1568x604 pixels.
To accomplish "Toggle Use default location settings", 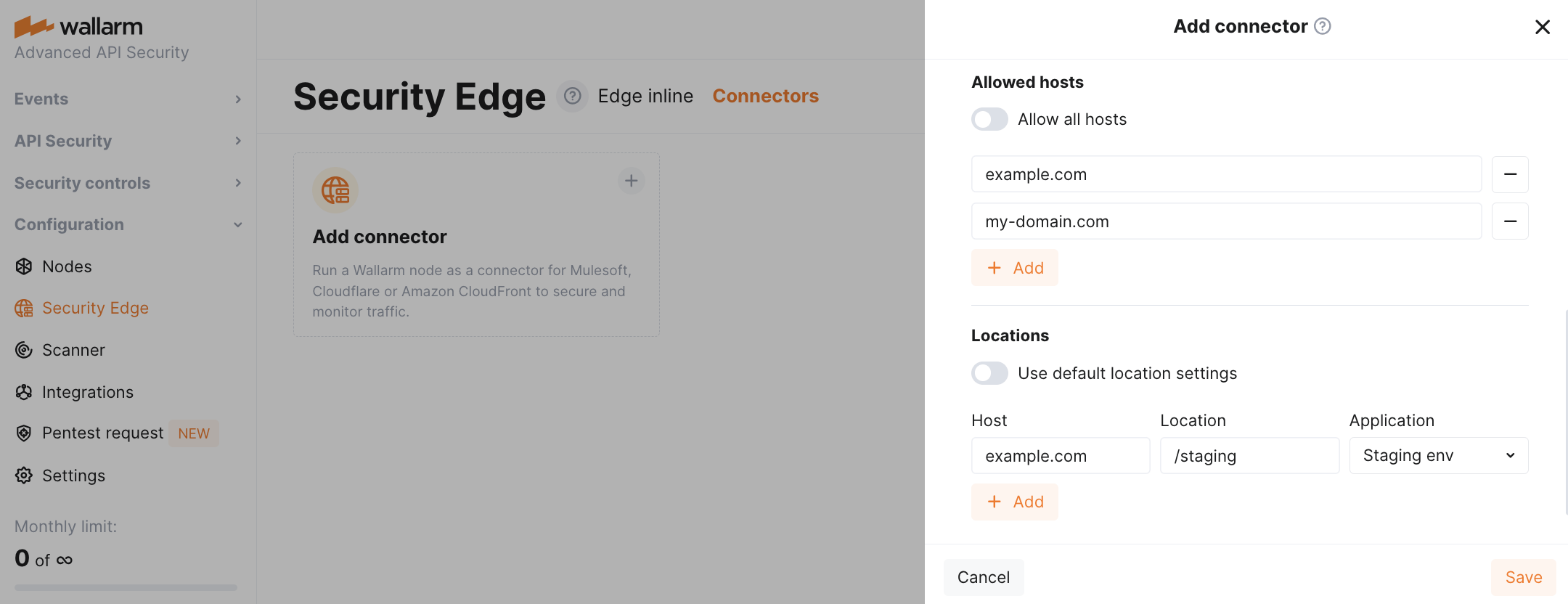I will (989, 373).
